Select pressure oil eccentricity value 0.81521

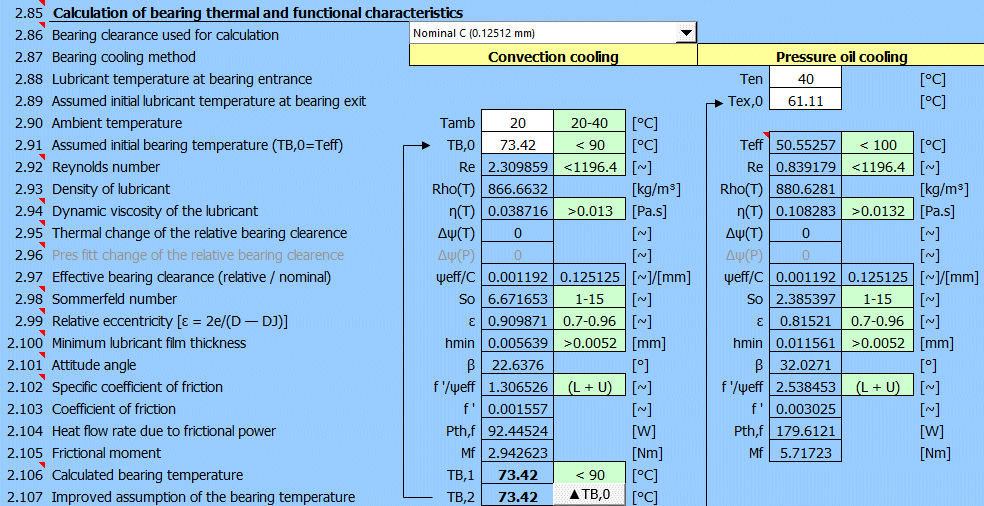805,321
